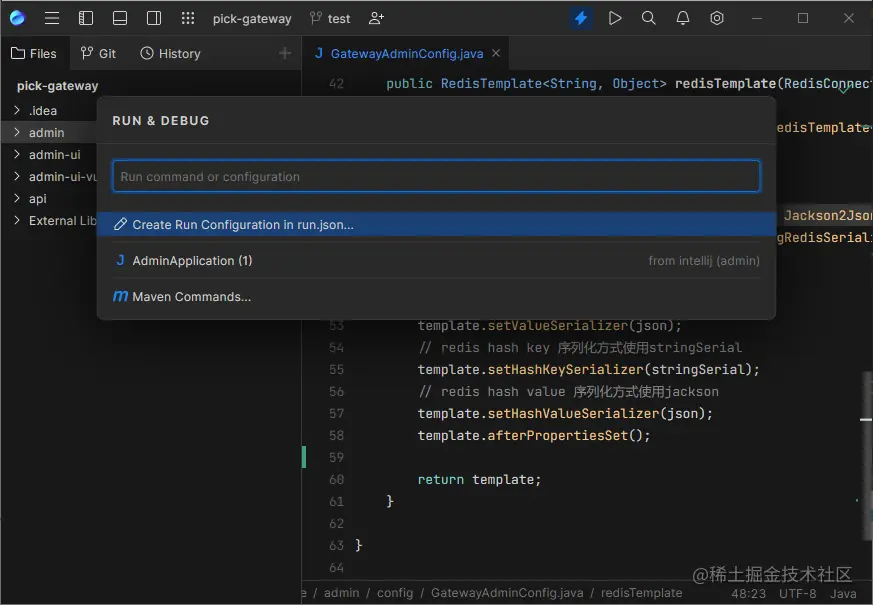Click the editor vertical scrollbar
The width and height of the screenshot is (873, 605).
point(867,456)
